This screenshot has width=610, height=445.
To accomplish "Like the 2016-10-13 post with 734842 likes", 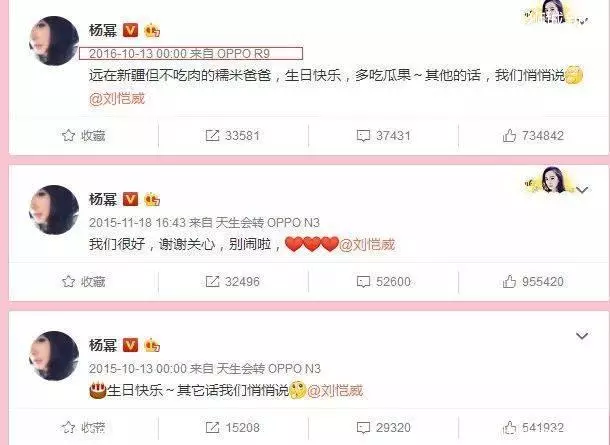I will pyautogui.click(x=533, y=136).
